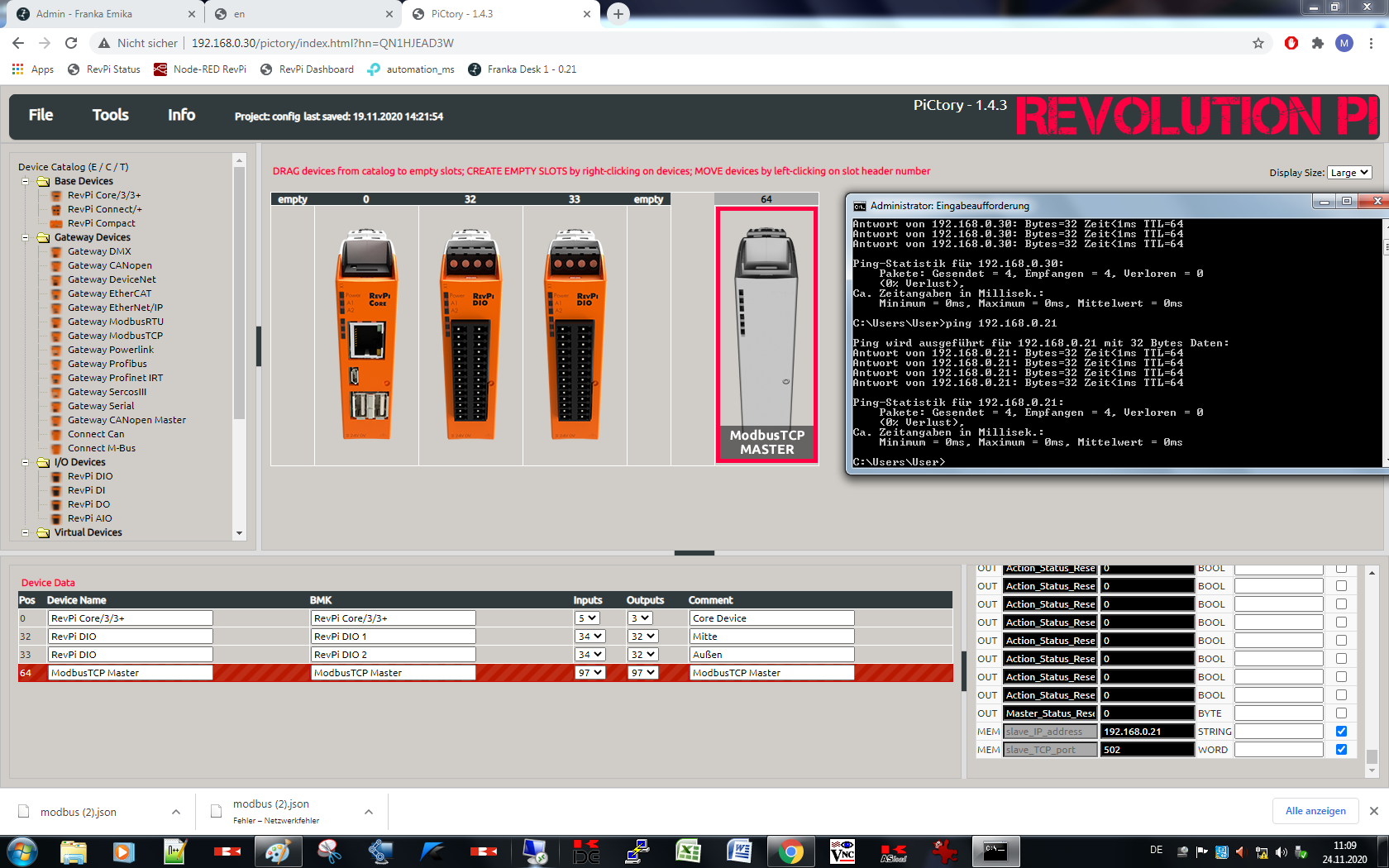This screenshot has width=1389, height=868.
Task: Select the ModbusTCP Master virtual device
Action: tap(766, 334)
